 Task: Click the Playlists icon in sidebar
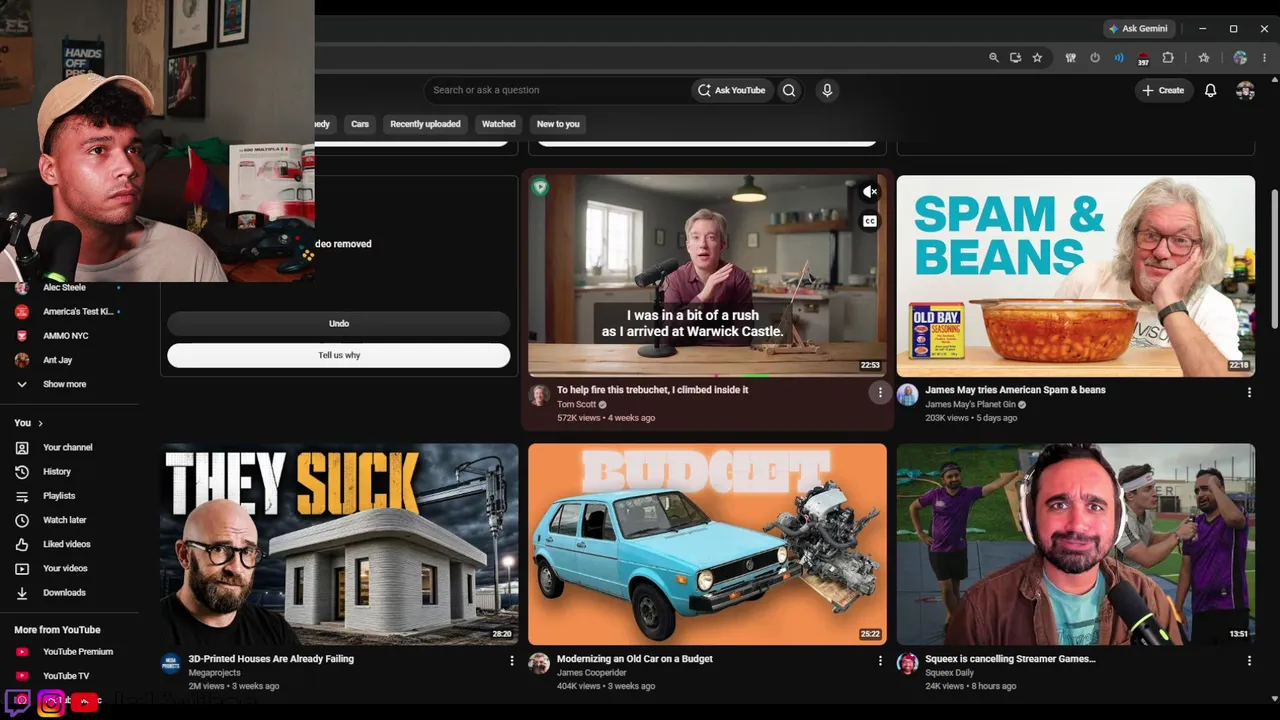(22, 496)
